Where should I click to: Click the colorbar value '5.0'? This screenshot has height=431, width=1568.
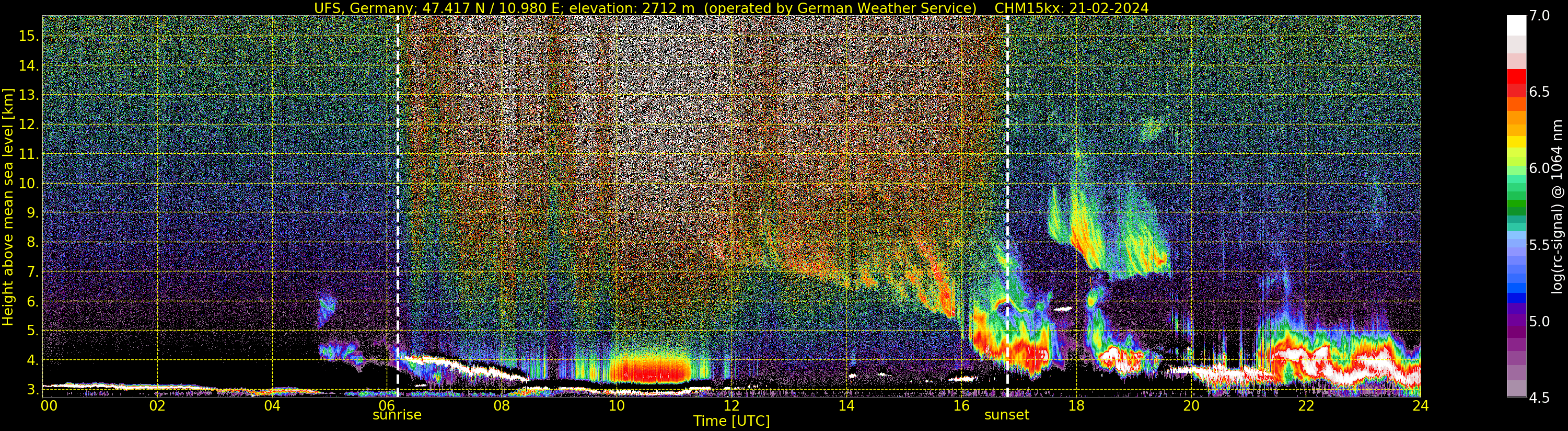[1539, 321]
